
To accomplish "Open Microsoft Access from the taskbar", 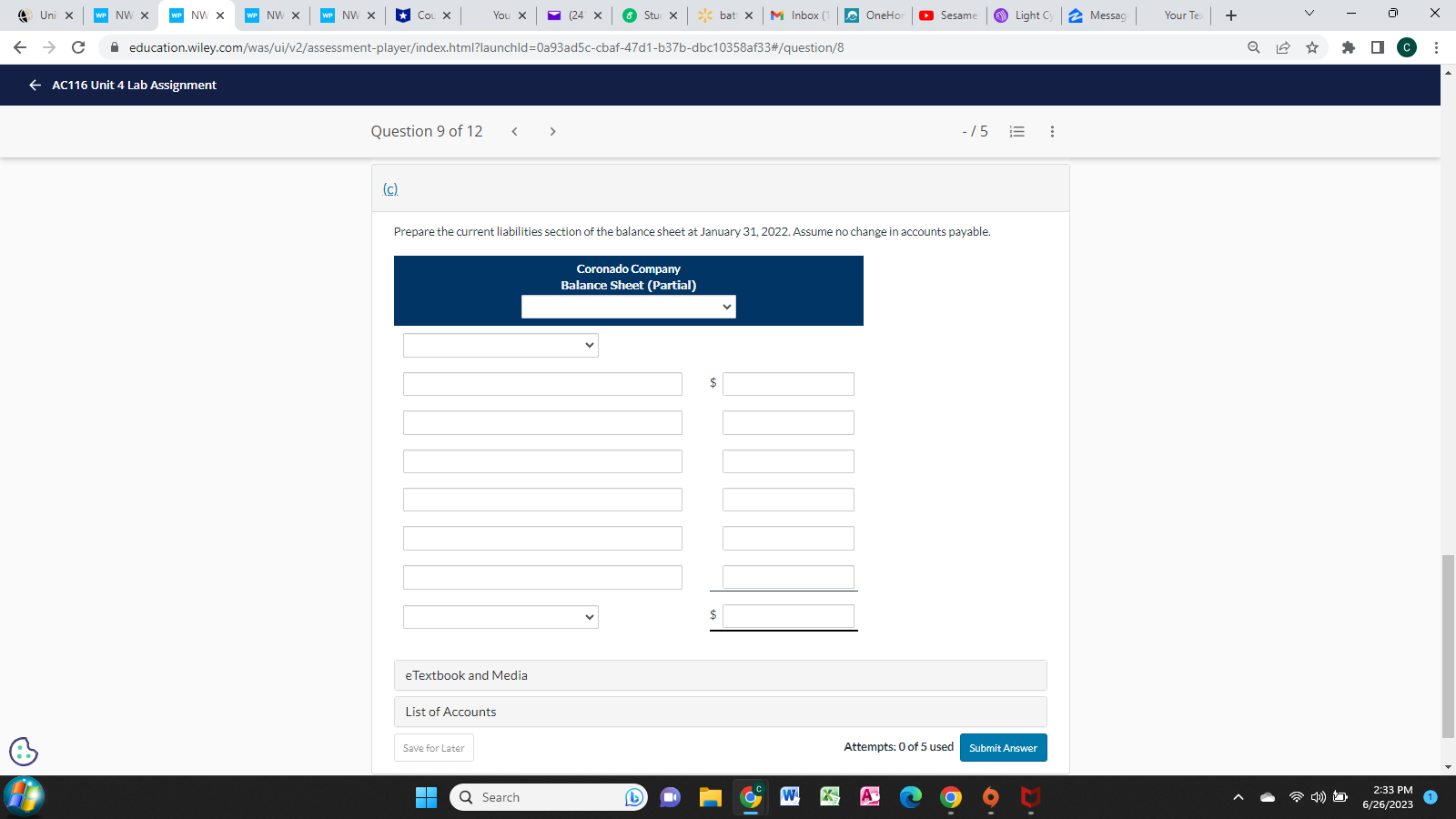I will 869,796.
